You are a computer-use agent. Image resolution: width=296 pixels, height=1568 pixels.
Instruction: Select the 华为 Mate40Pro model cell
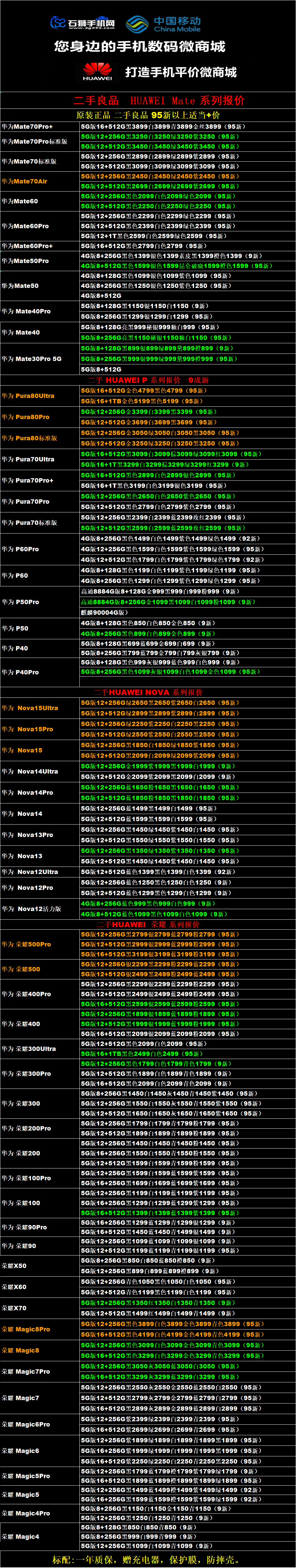click(x=40, y=311)
